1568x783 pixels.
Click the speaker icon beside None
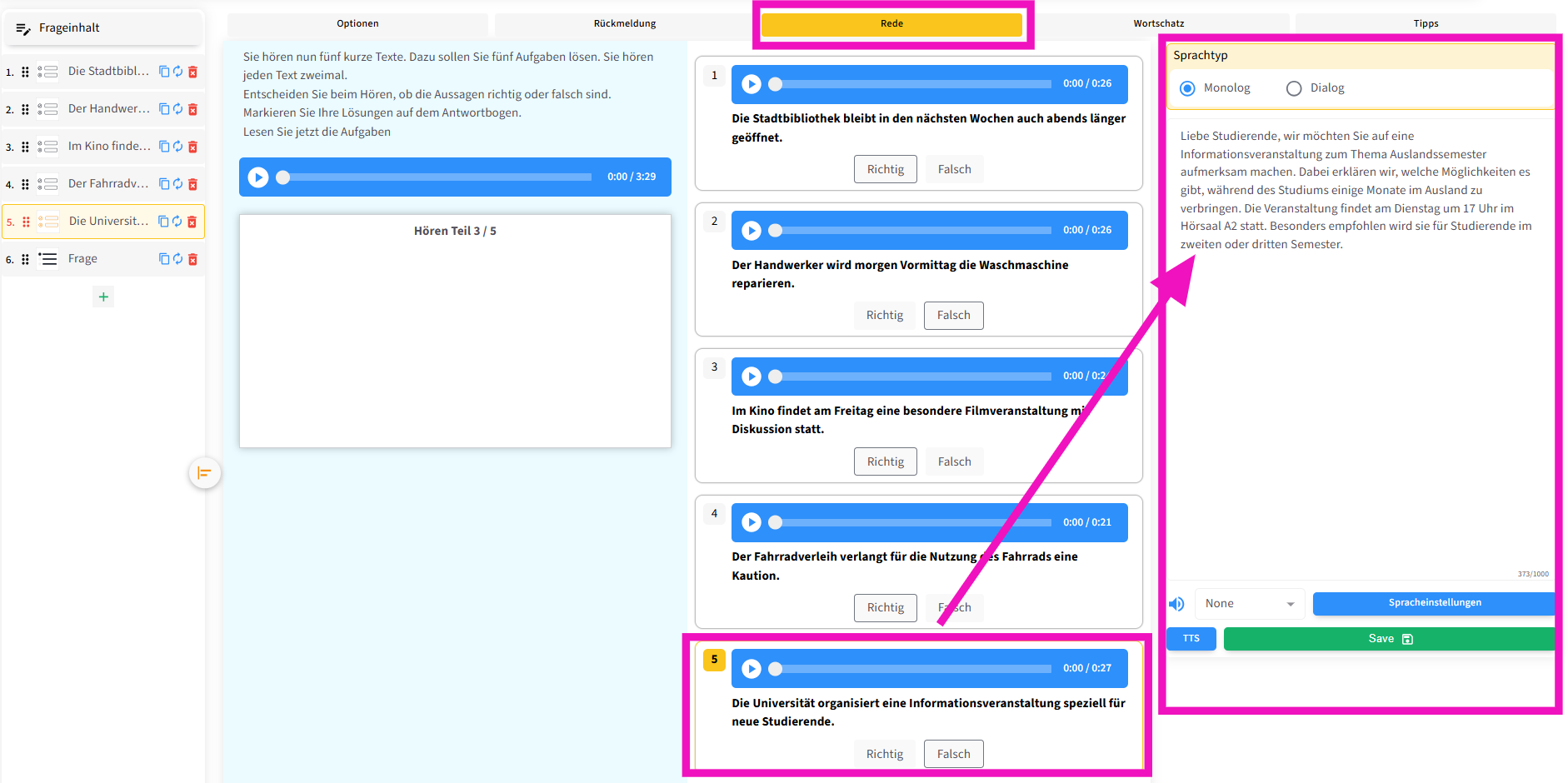coord(1176,604)
